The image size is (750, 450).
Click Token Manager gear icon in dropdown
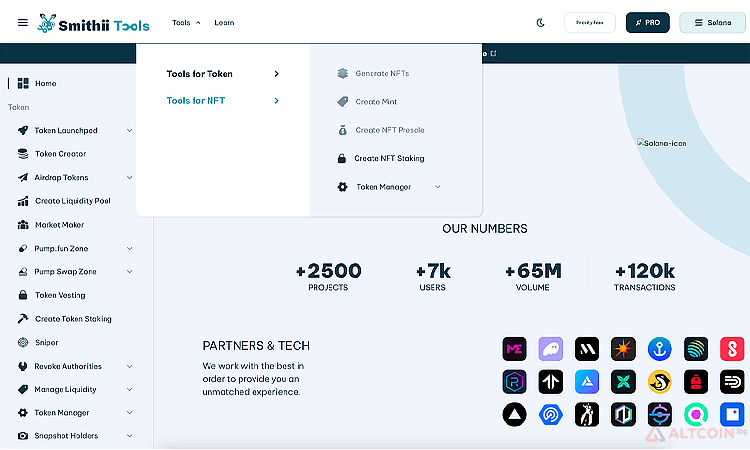click(342, 187)
